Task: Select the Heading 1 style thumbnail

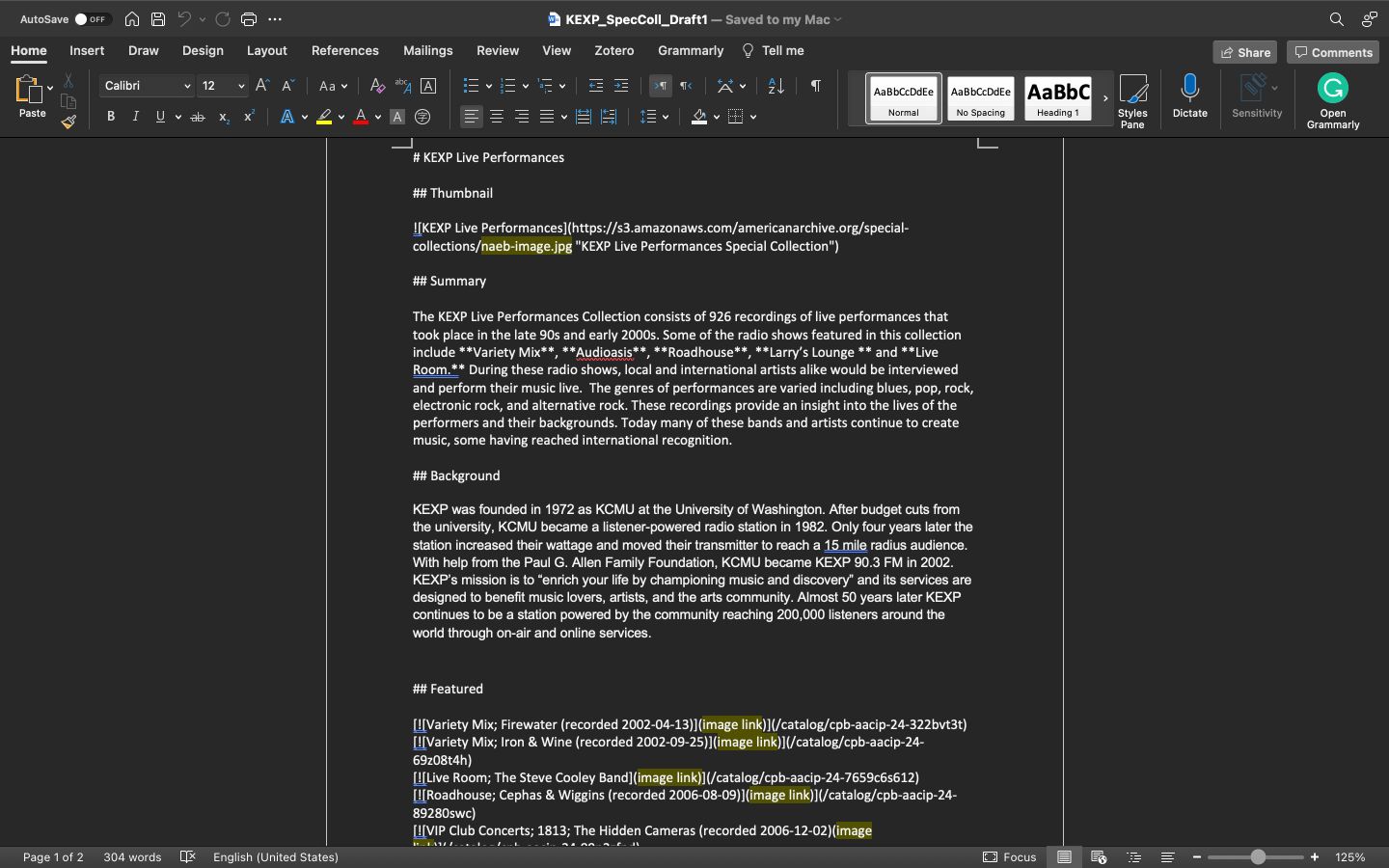Action: (1057, 97)
